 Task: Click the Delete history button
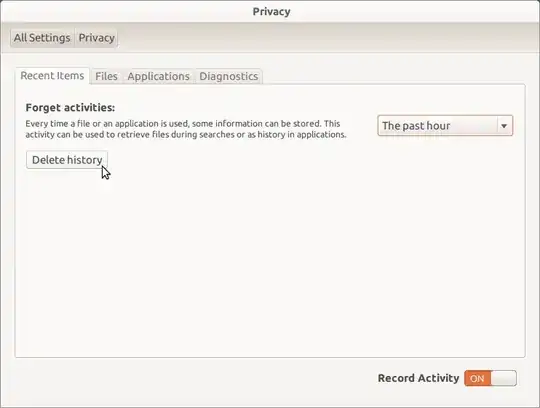click(67, 160)
